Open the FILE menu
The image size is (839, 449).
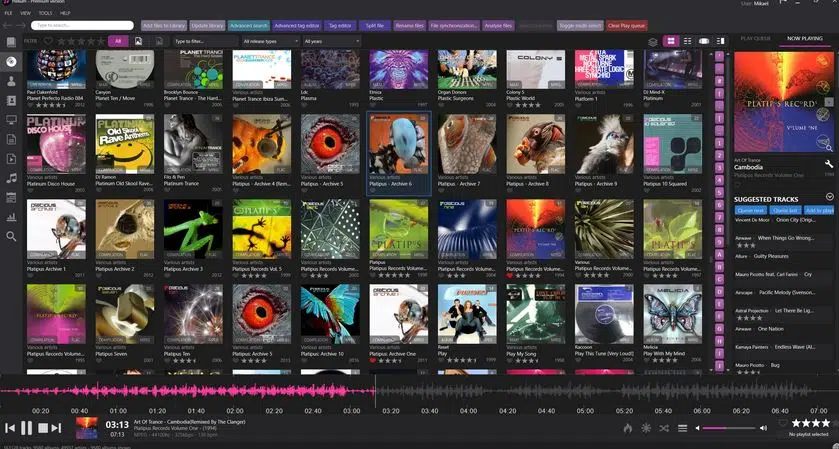9,12
